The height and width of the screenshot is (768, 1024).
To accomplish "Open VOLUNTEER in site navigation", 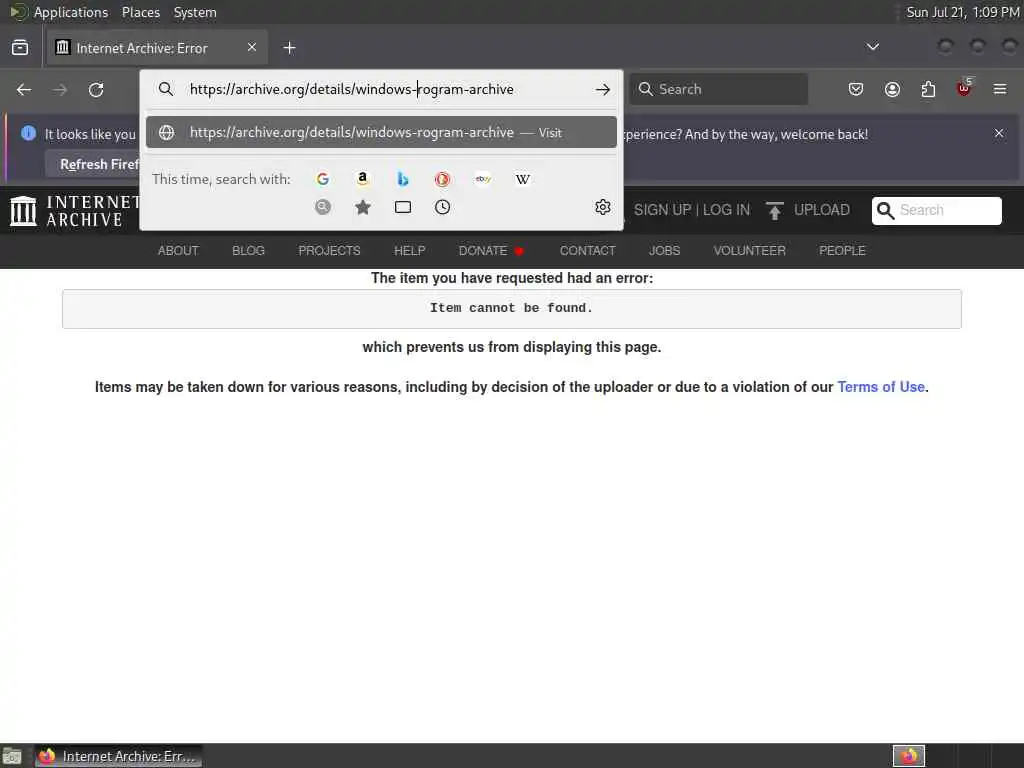I will pyautogui.click(x=749, y=251).
